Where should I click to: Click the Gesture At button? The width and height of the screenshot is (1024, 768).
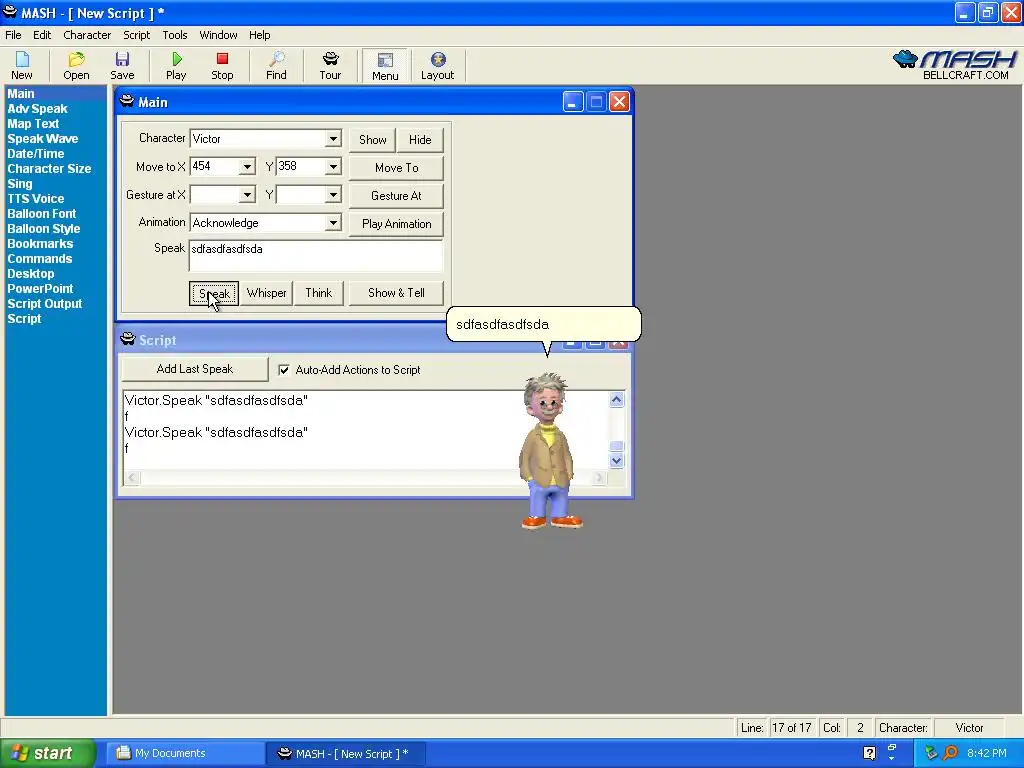[396, 196]
